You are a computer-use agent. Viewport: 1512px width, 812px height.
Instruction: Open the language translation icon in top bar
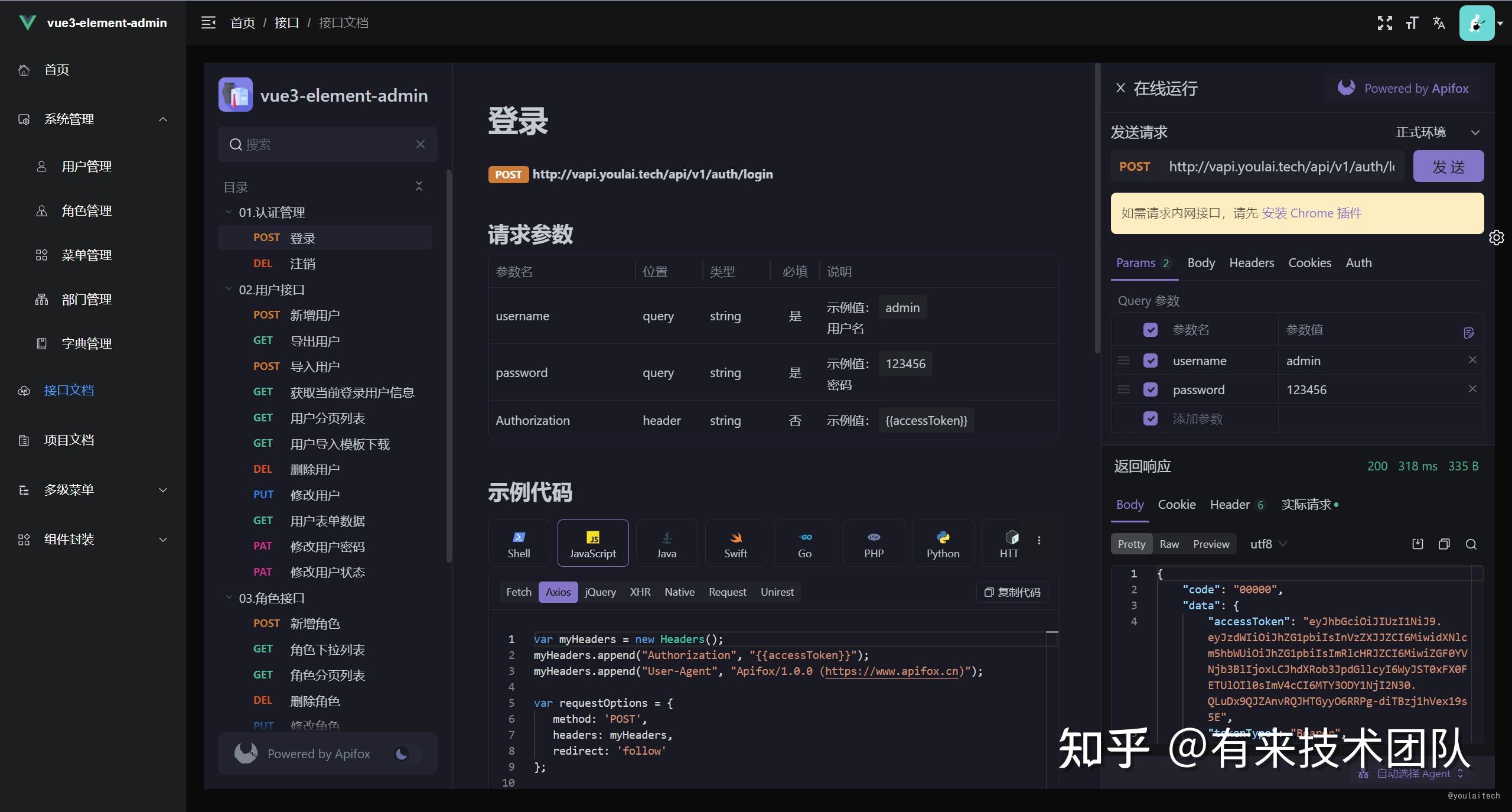click(x=1439, y=22)
